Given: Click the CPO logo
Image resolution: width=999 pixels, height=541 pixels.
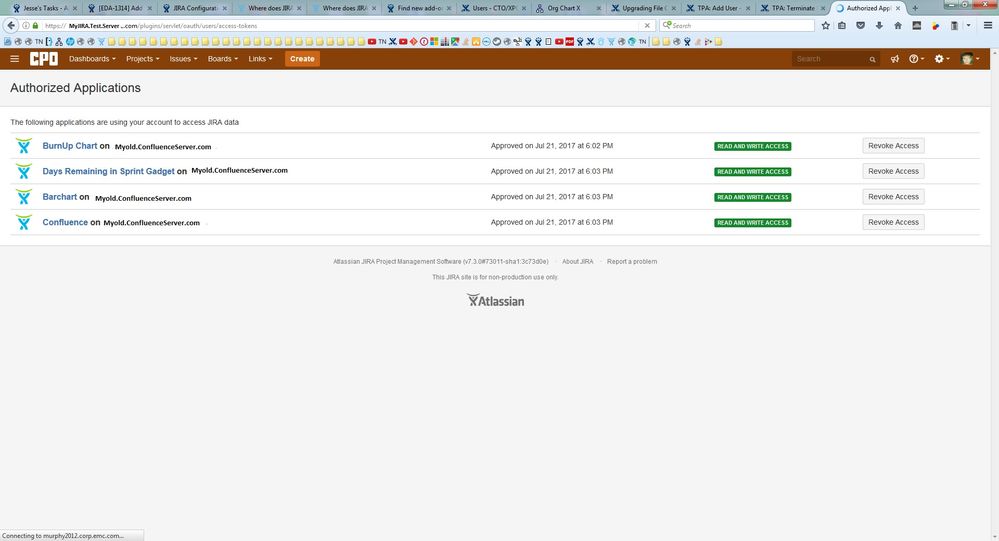Looking at the screenshot, I should (44, 59).
